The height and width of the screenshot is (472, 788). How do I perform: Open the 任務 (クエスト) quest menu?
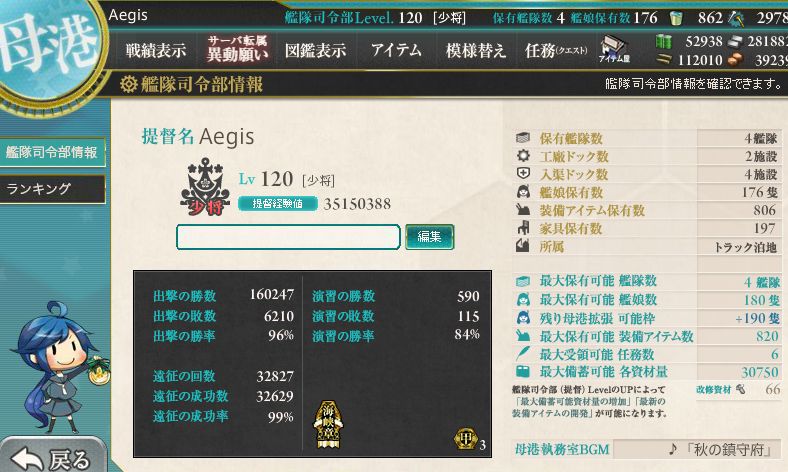(556, 50)
